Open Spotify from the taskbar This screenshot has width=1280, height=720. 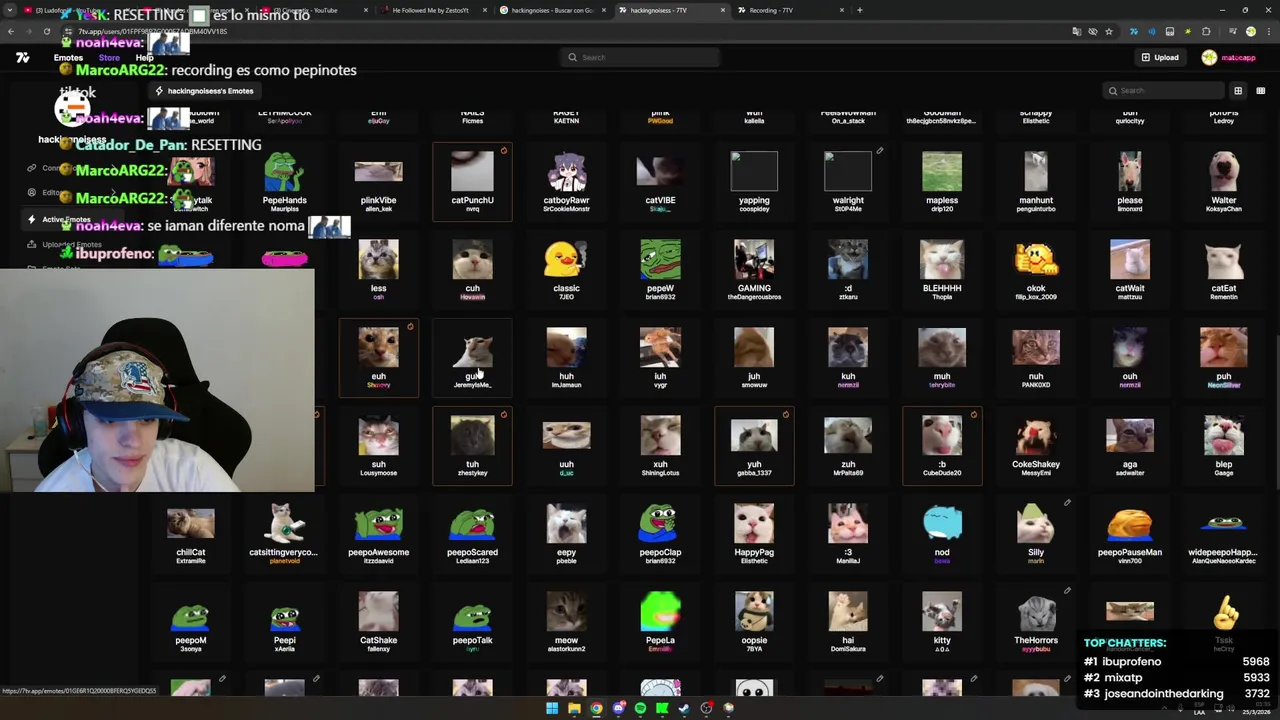[640, 709]
